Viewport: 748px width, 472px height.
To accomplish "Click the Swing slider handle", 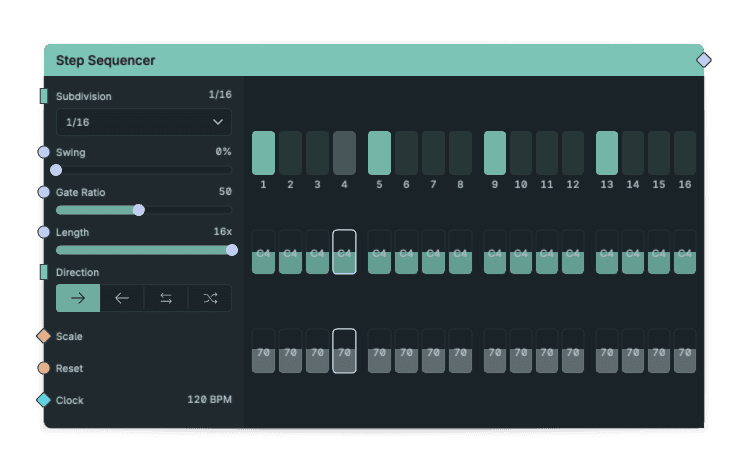I will click(x=56, y=170).
